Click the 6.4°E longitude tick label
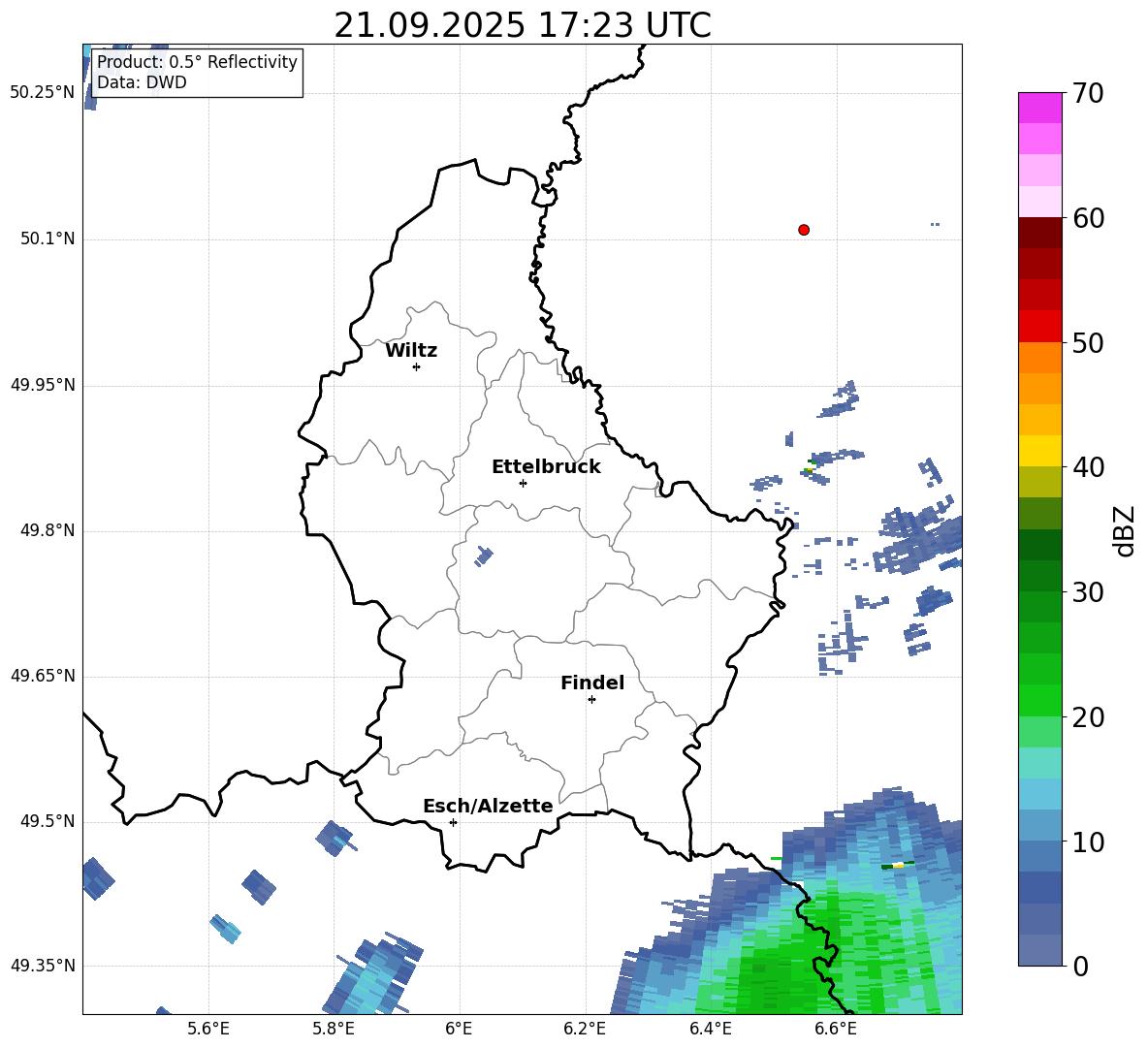This screenshot has height=1048, width=1148. coord(710,1029)
